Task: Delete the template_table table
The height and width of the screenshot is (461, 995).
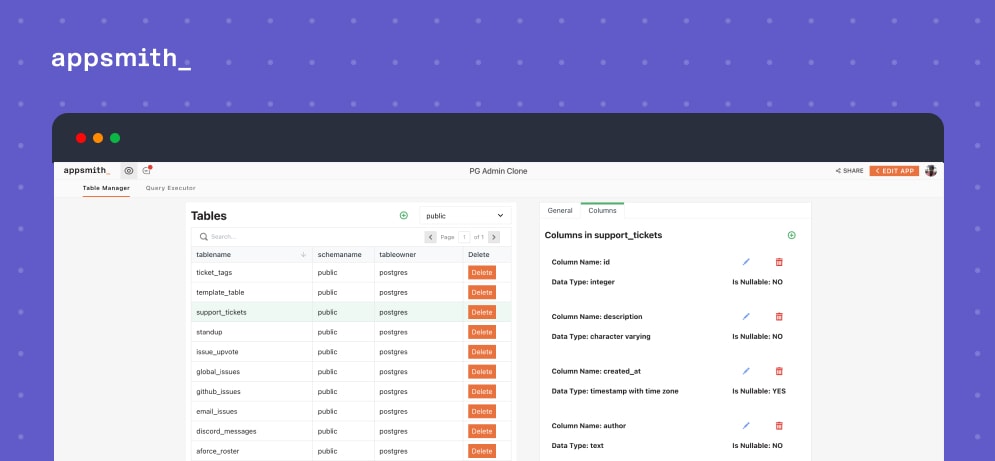Action: tap(482, 292)
